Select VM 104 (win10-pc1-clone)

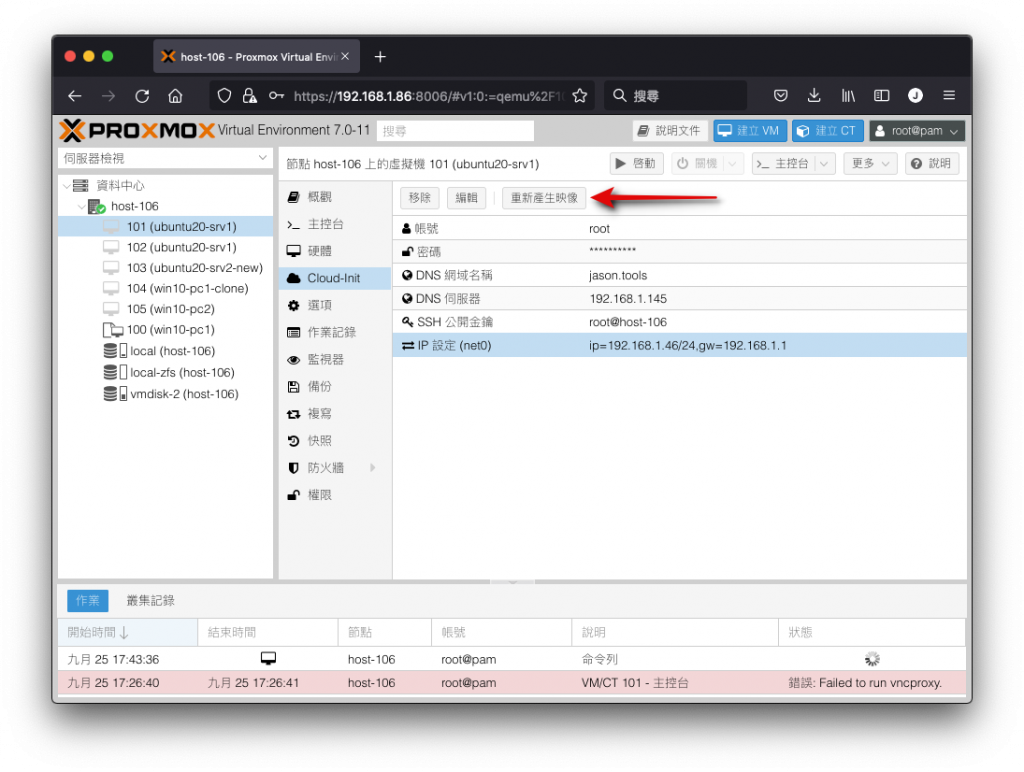click(x=165, y=289)
